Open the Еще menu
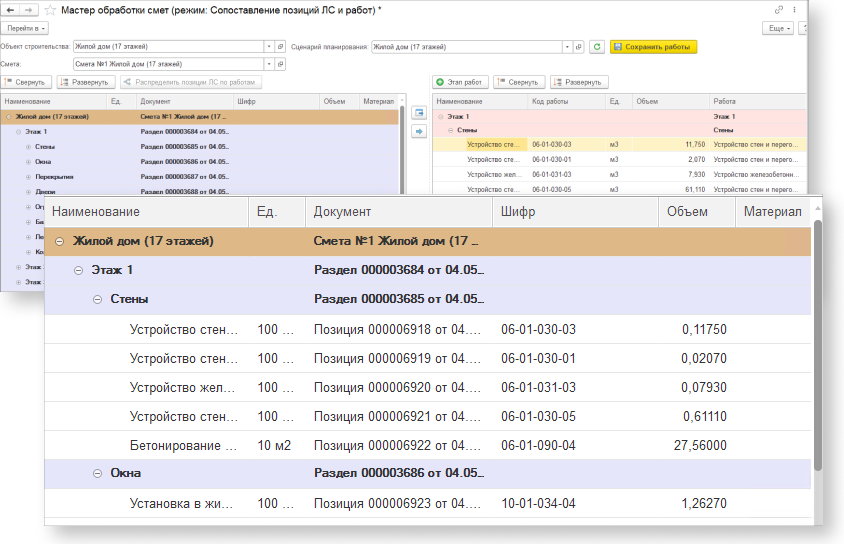Viewport: 844px width, 544px height. pos(776,29)
